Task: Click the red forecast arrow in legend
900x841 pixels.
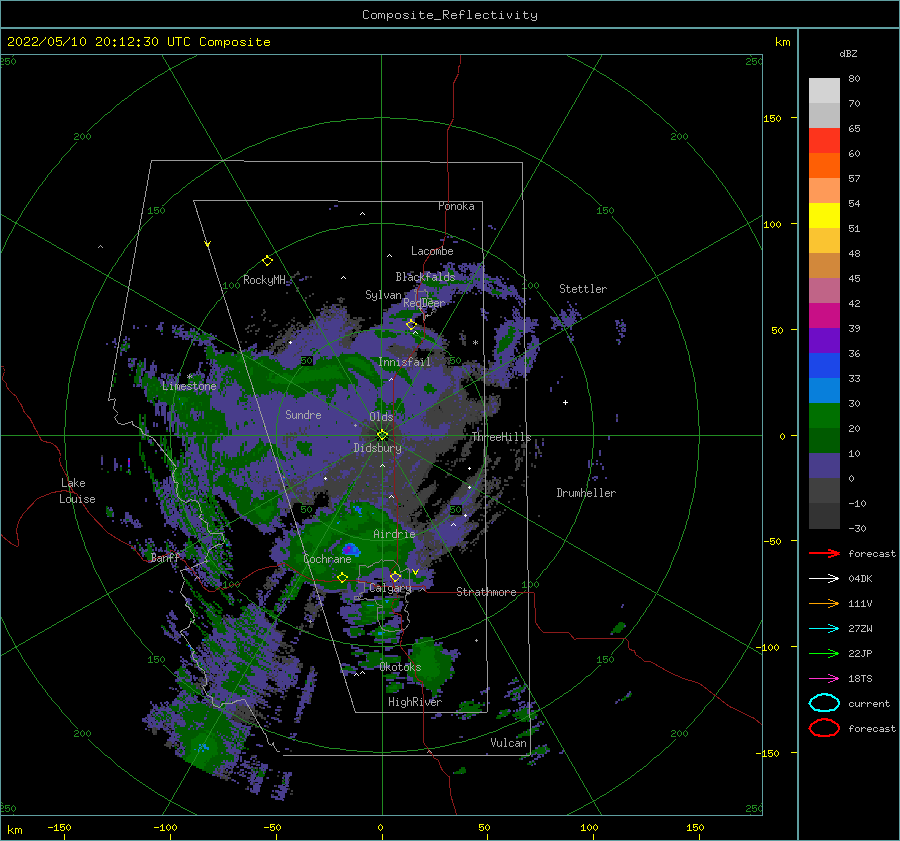Action: [x=824, y=553]
